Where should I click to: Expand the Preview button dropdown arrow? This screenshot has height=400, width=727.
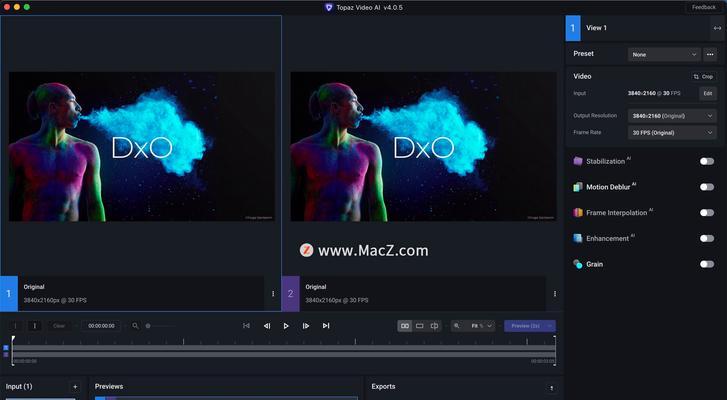(x=550, y=326)
